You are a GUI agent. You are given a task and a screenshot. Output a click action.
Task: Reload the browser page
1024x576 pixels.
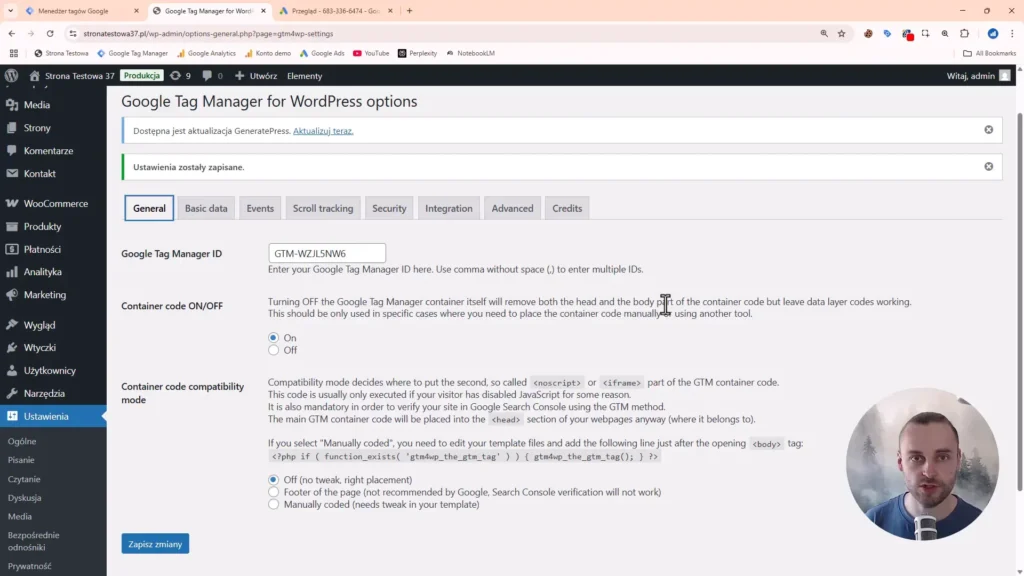coord(50,33)
